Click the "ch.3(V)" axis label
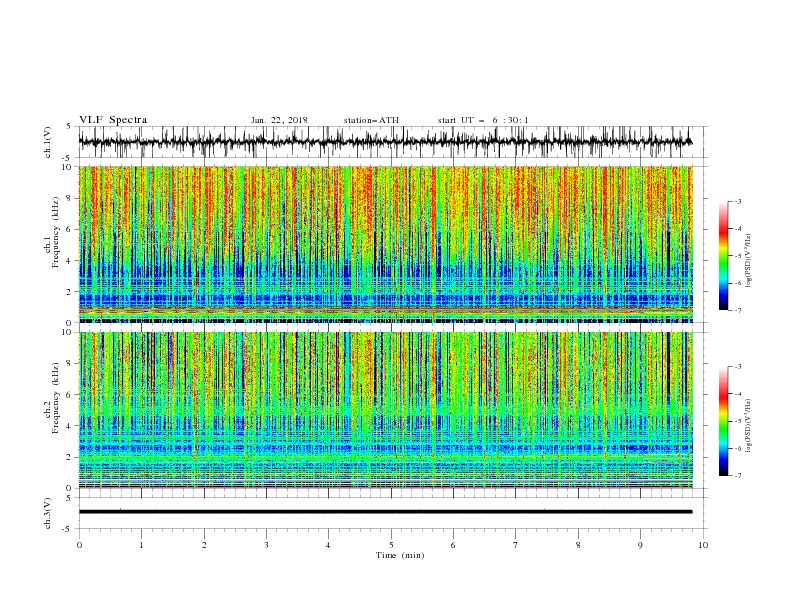Image resolution: width=792 pixels, height=612 pixels. [47, 513]
